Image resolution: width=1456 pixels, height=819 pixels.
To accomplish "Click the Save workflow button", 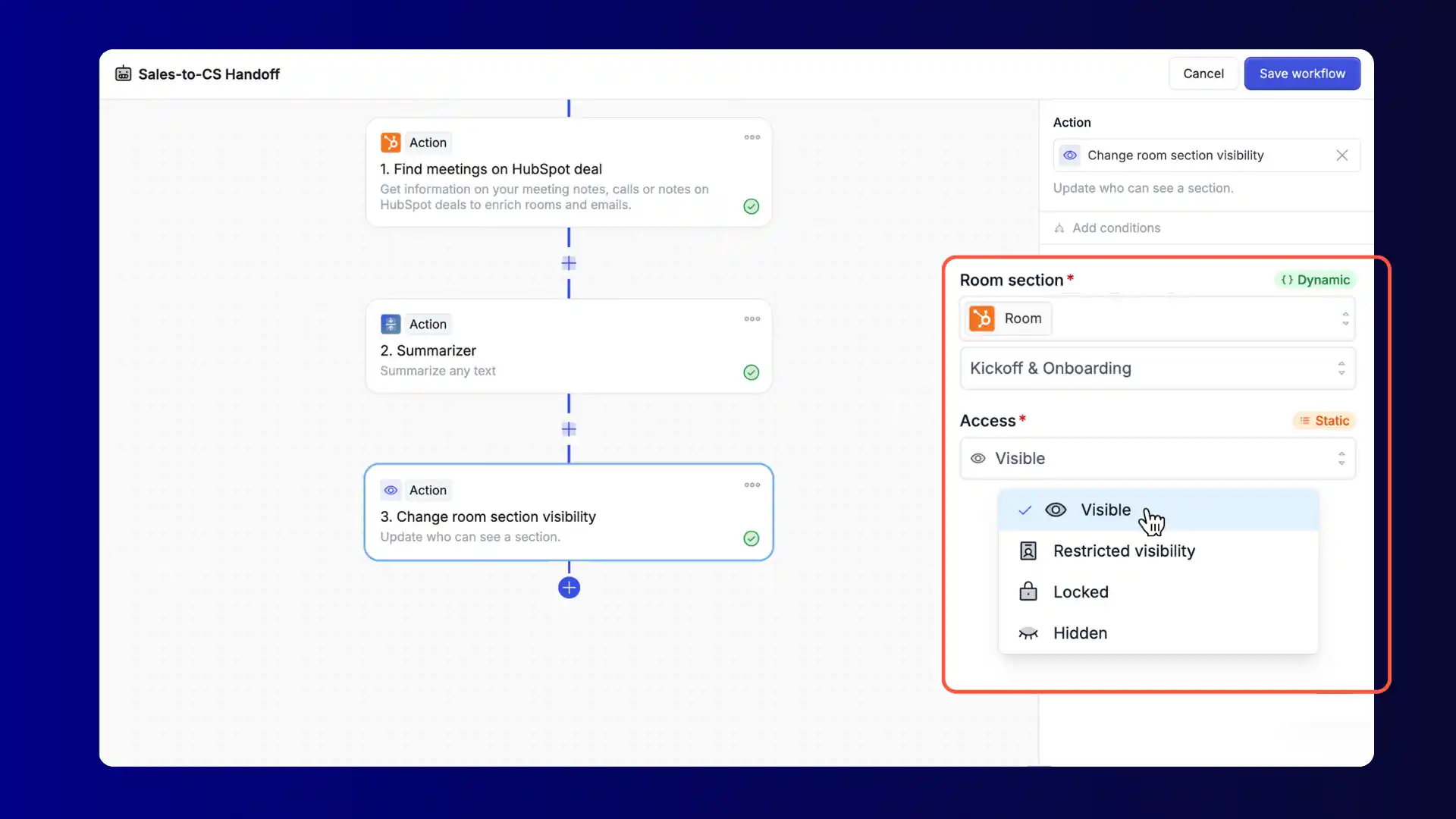I will 1301,74.
